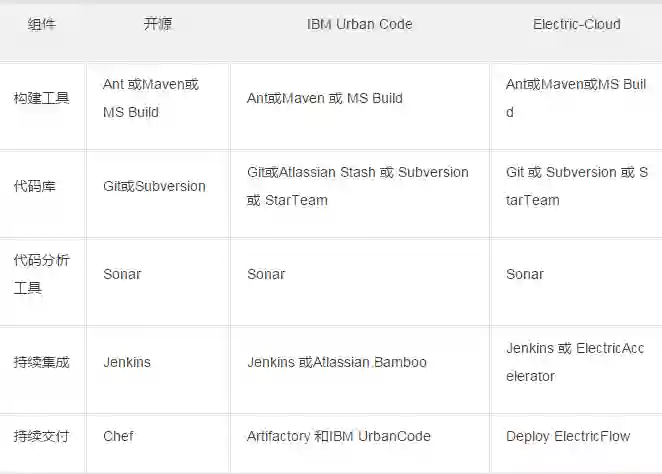This screenshot has width=662, height=474.
Task: Click the 开源 column header
Action: pos(158,24)
